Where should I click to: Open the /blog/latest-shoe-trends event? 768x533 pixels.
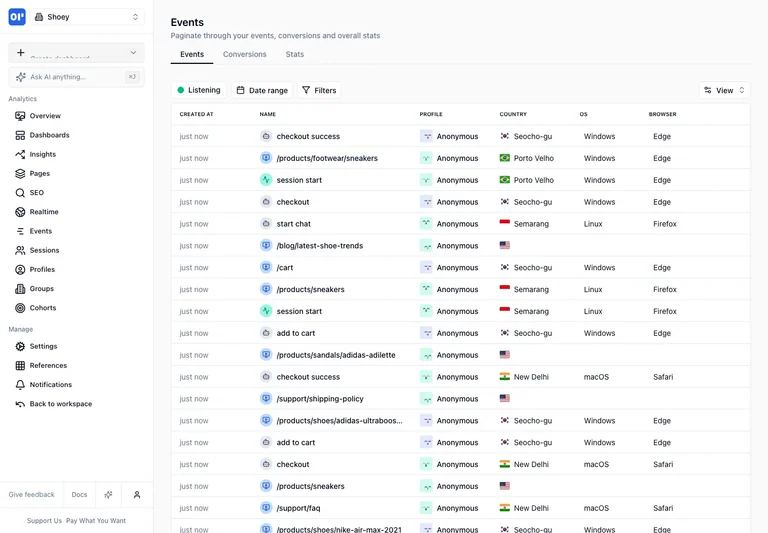[320, 246]
